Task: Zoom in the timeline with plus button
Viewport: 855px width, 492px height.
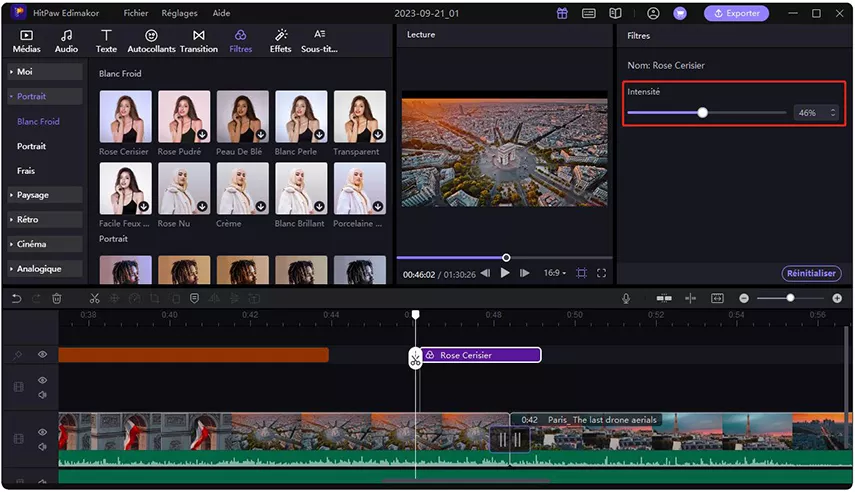Action: [x=837, y=298]
